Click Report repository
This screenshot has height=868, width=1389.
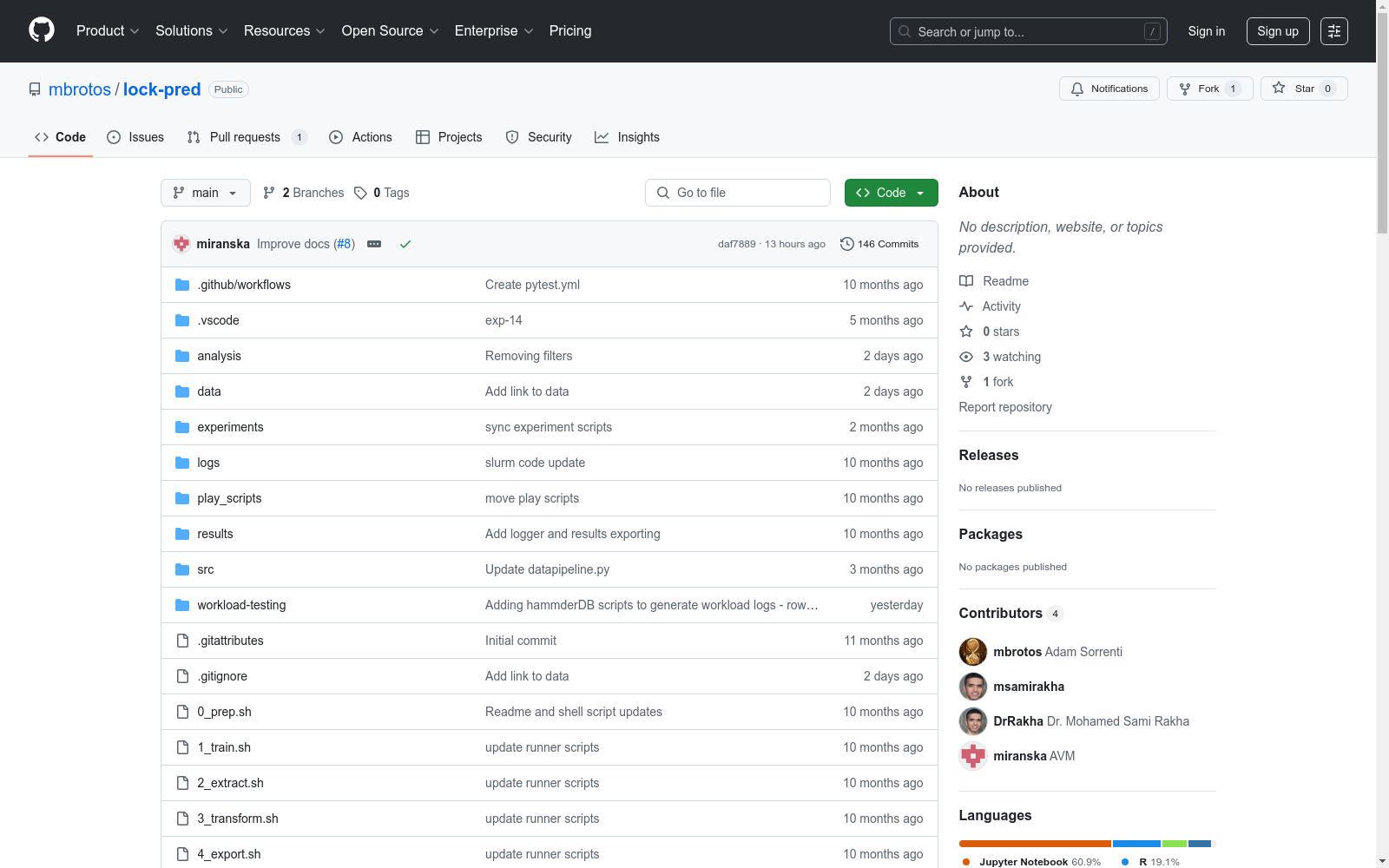coord(1005,407)
